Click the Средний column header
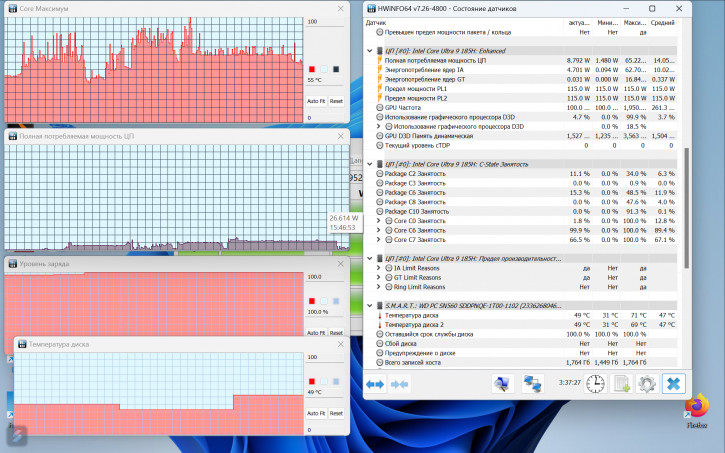This screenshot has width=725, height=453. pyautogui.click(x=663, y=23)
